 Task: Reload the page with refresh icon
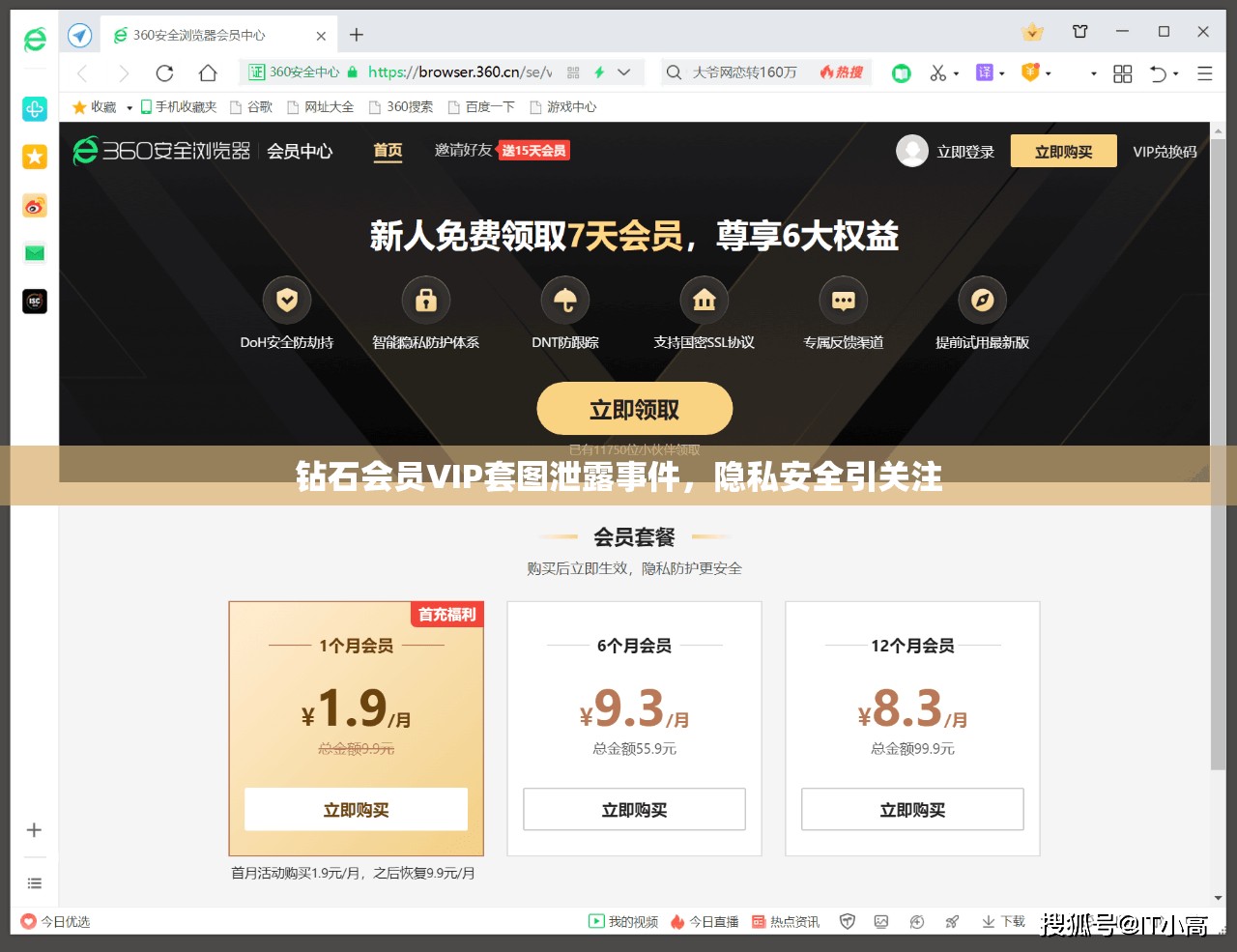click(x=164, y=73)
